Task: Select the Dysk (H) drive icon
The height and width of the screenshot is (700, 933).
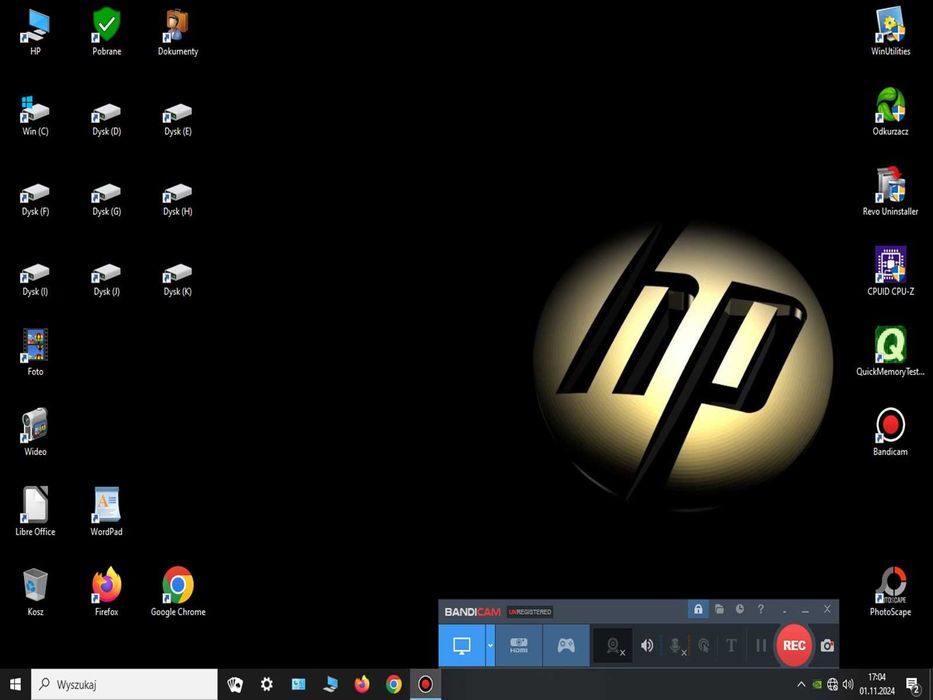Action: pos(178,199)
